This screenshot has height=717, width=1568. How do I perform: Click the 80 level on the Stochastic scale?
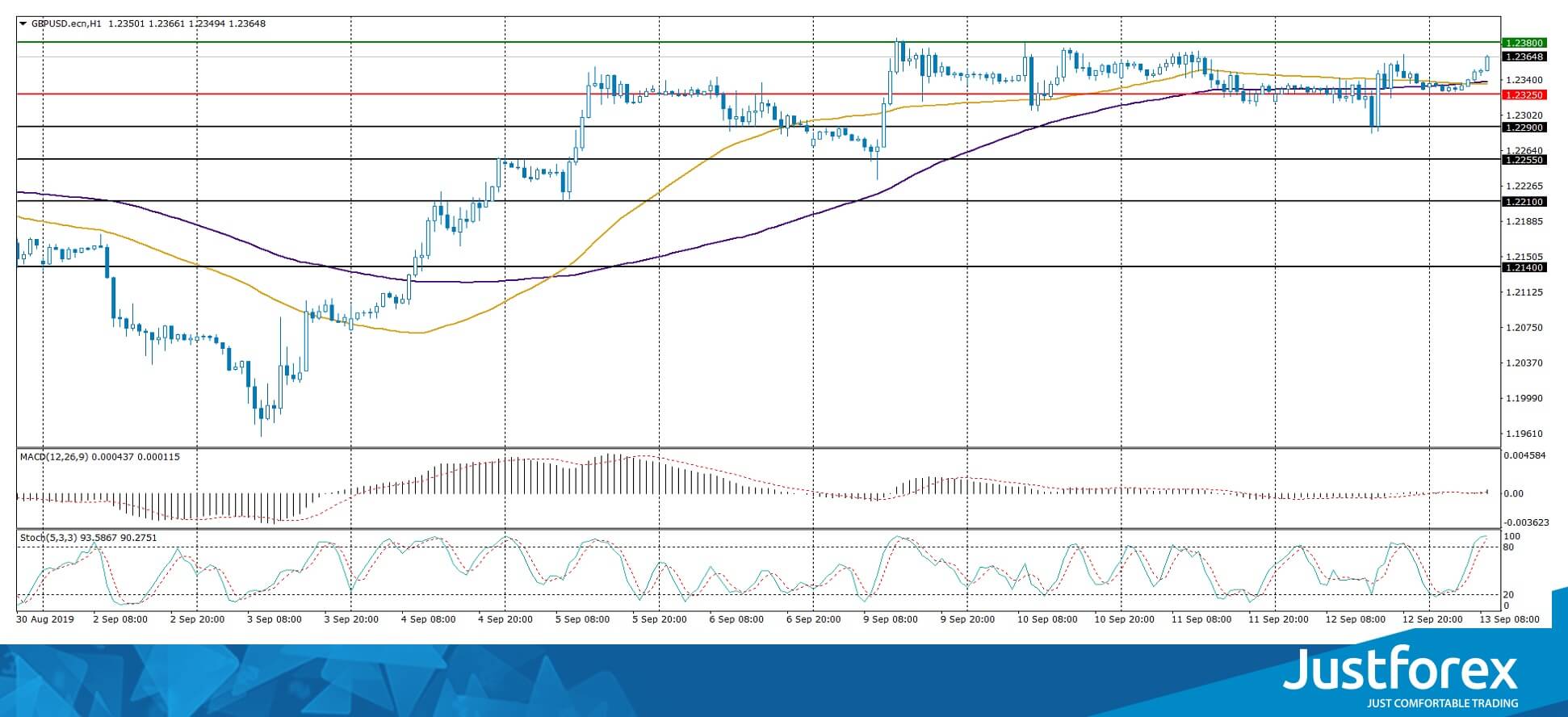point(1510,547)
